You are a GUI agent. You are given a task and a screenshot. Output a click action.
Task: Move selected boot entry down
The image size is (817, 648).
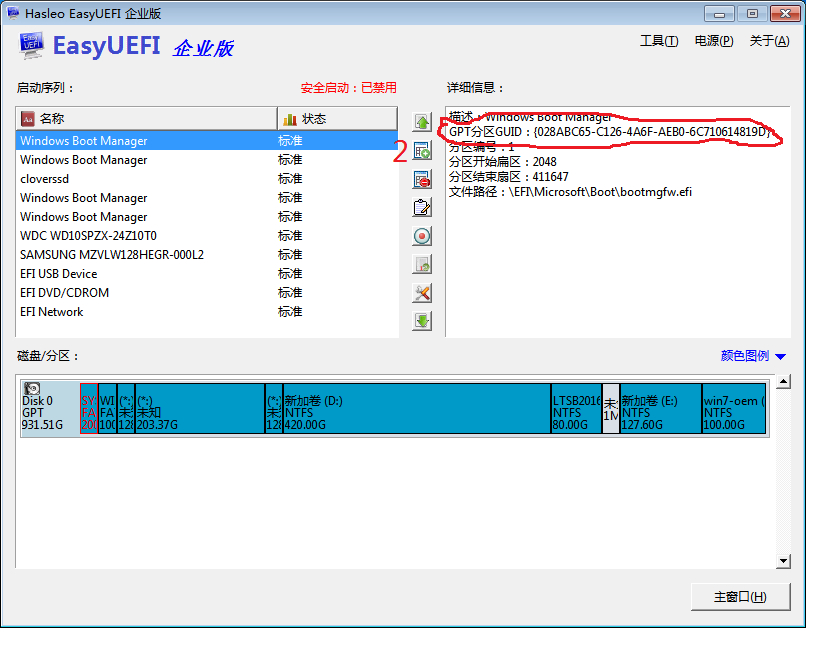click(x=422, y=321)
